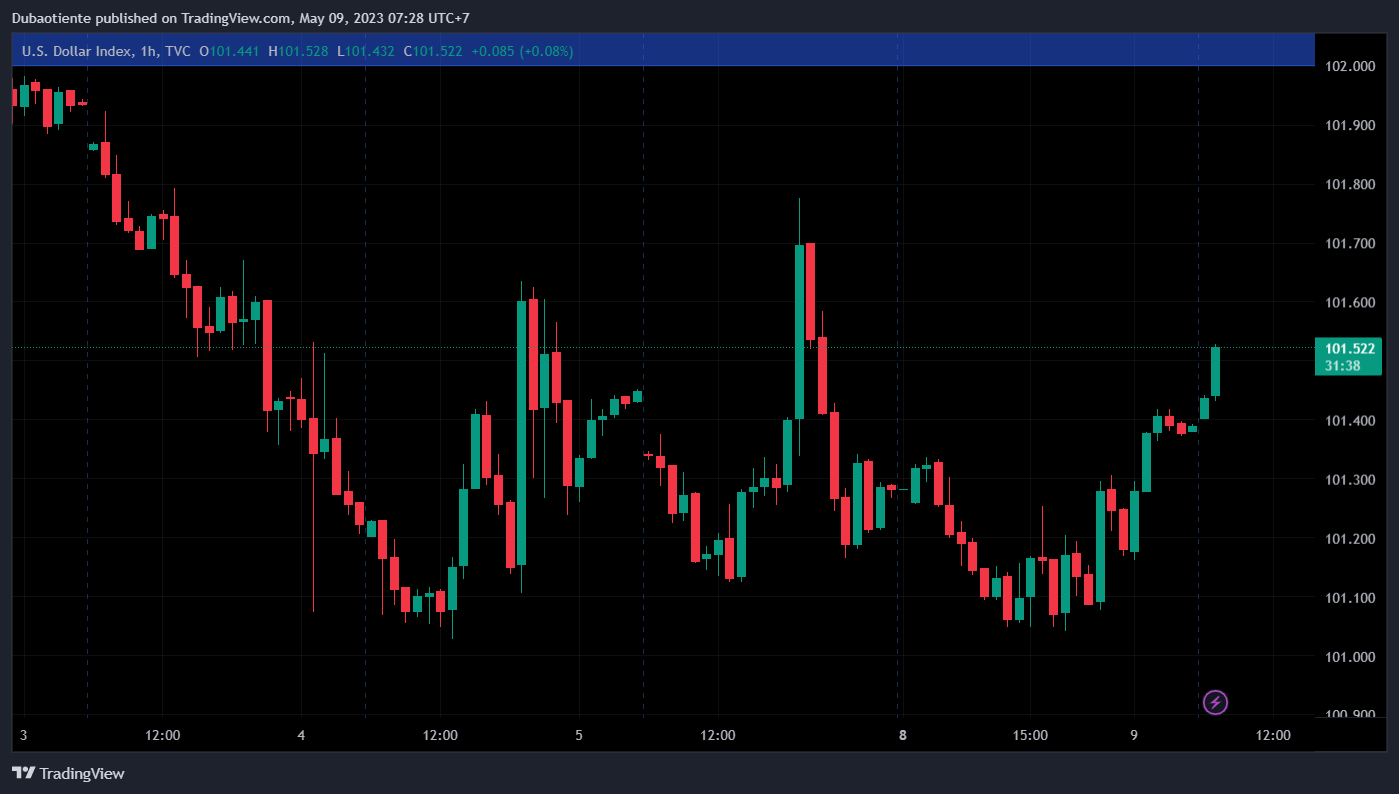Click the purple lightning bolt icon
Screen dimensions: 1399x794
1215,702
